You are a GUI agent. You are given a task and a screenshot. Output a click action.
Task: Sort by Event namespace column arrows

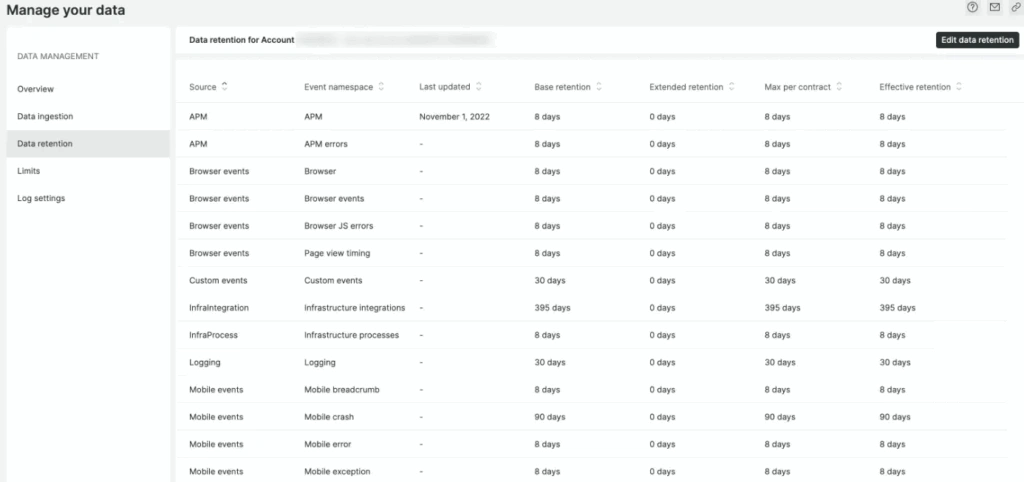381,87
